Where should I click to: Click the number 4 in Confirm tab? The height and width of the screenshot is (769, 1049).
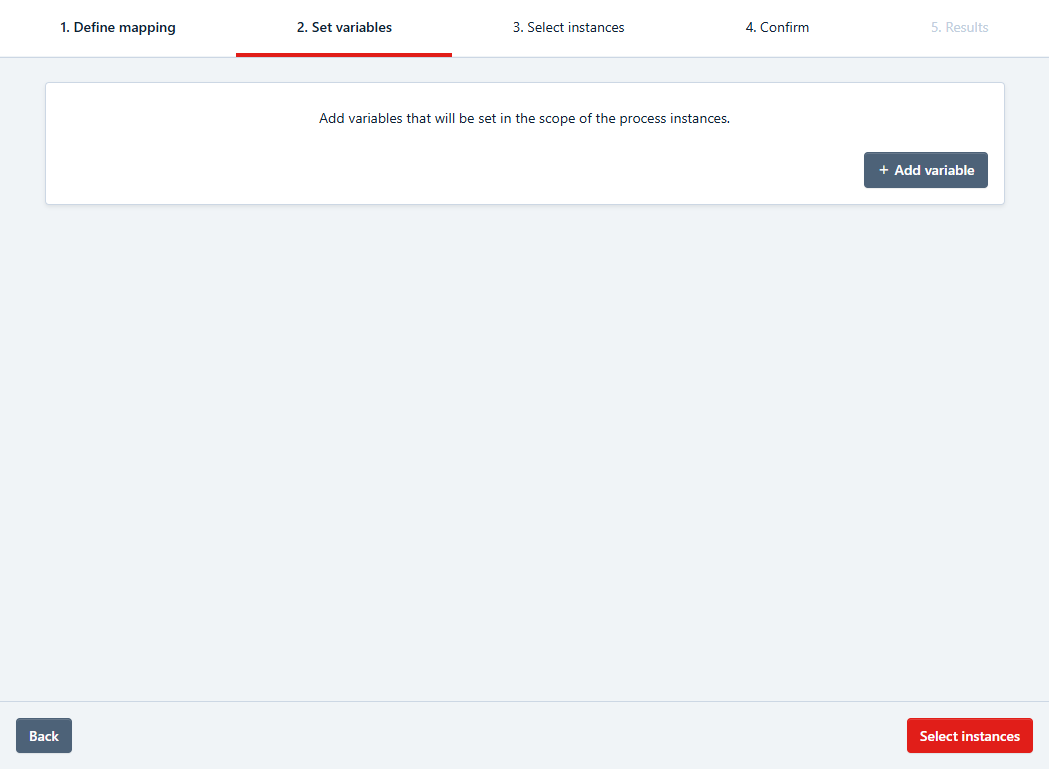point(749,28)
